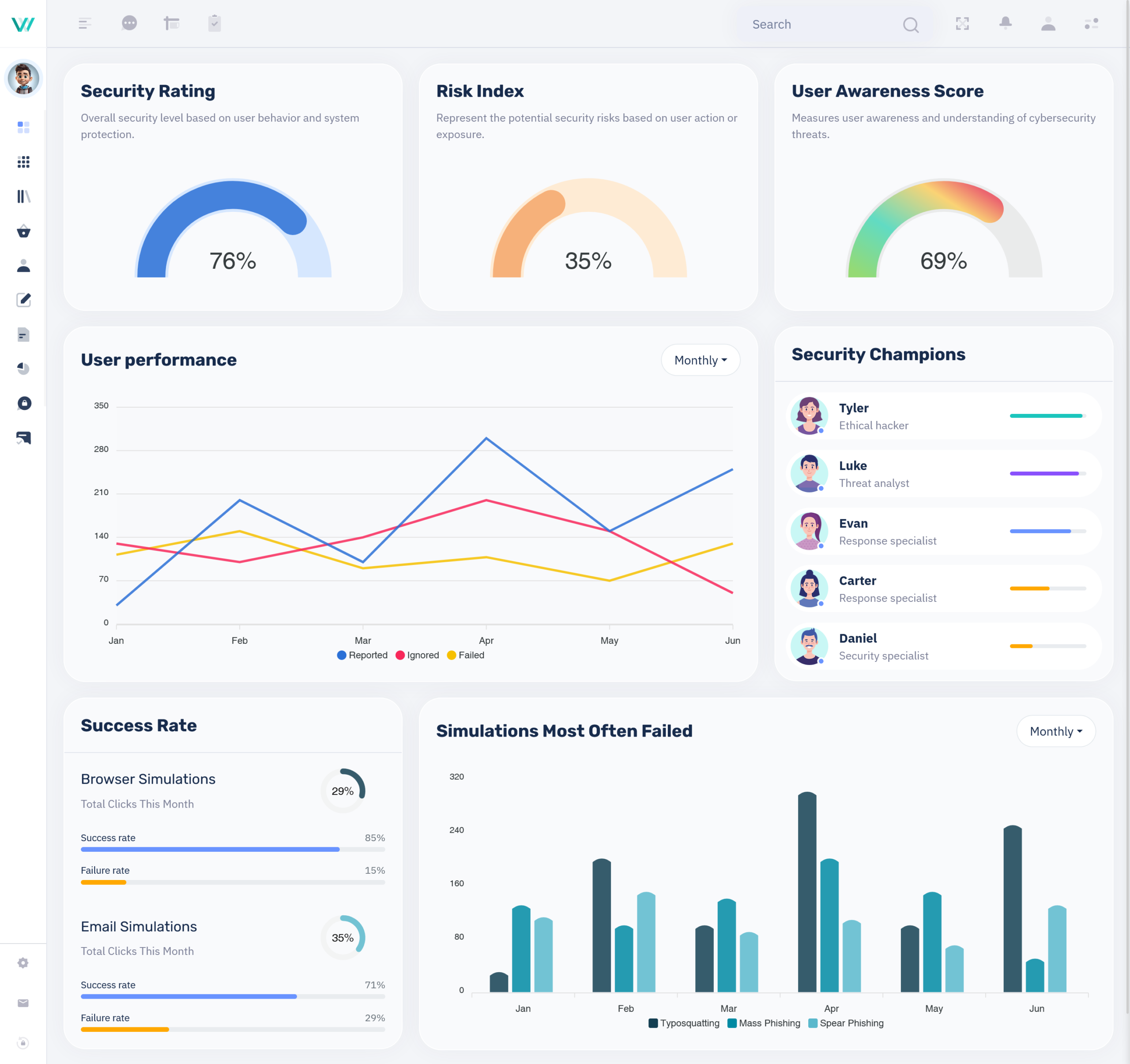The image size is (1130, 1064).
Task: Click the Apr label on User performance axis
Action: pos(486,640)
